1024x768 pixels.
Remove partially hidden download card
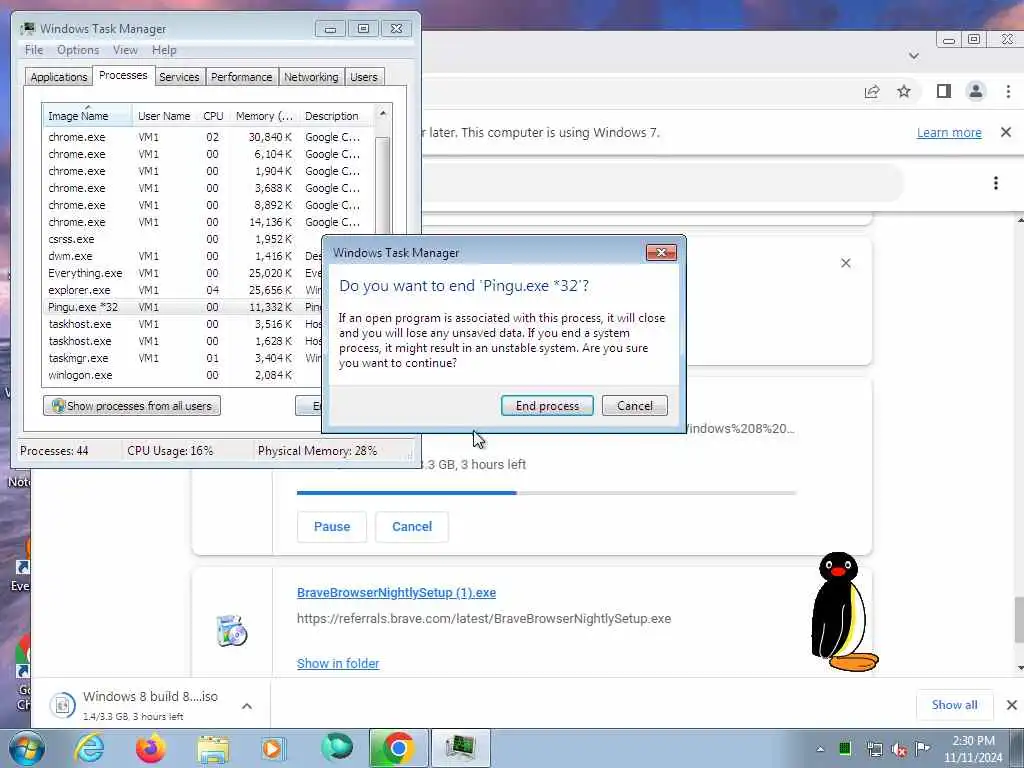[x=846, y=263]
